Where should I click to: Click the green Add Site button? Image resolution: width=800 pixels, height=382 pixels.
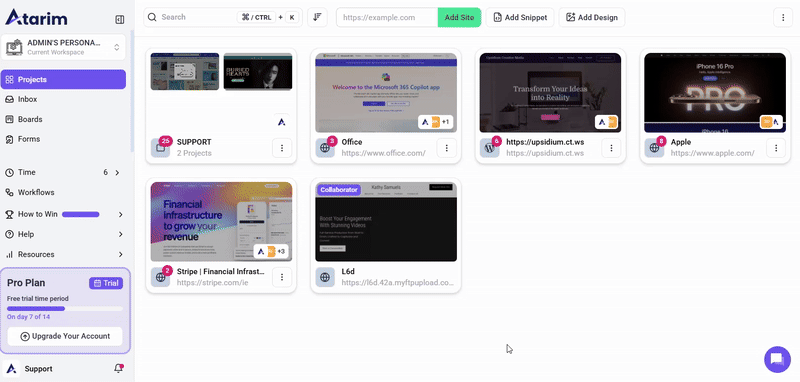(459, 17)
